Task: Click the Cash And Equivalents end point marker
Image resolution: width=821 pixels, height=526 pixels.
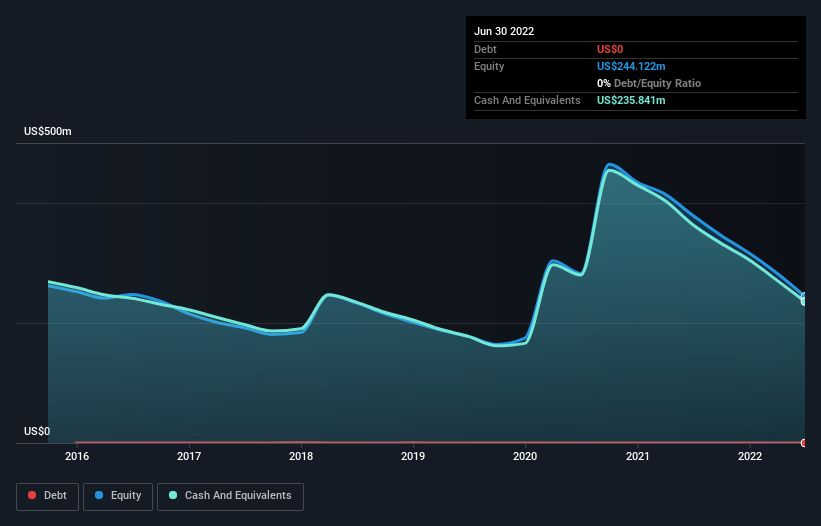Action: click(x=804, y=301)
